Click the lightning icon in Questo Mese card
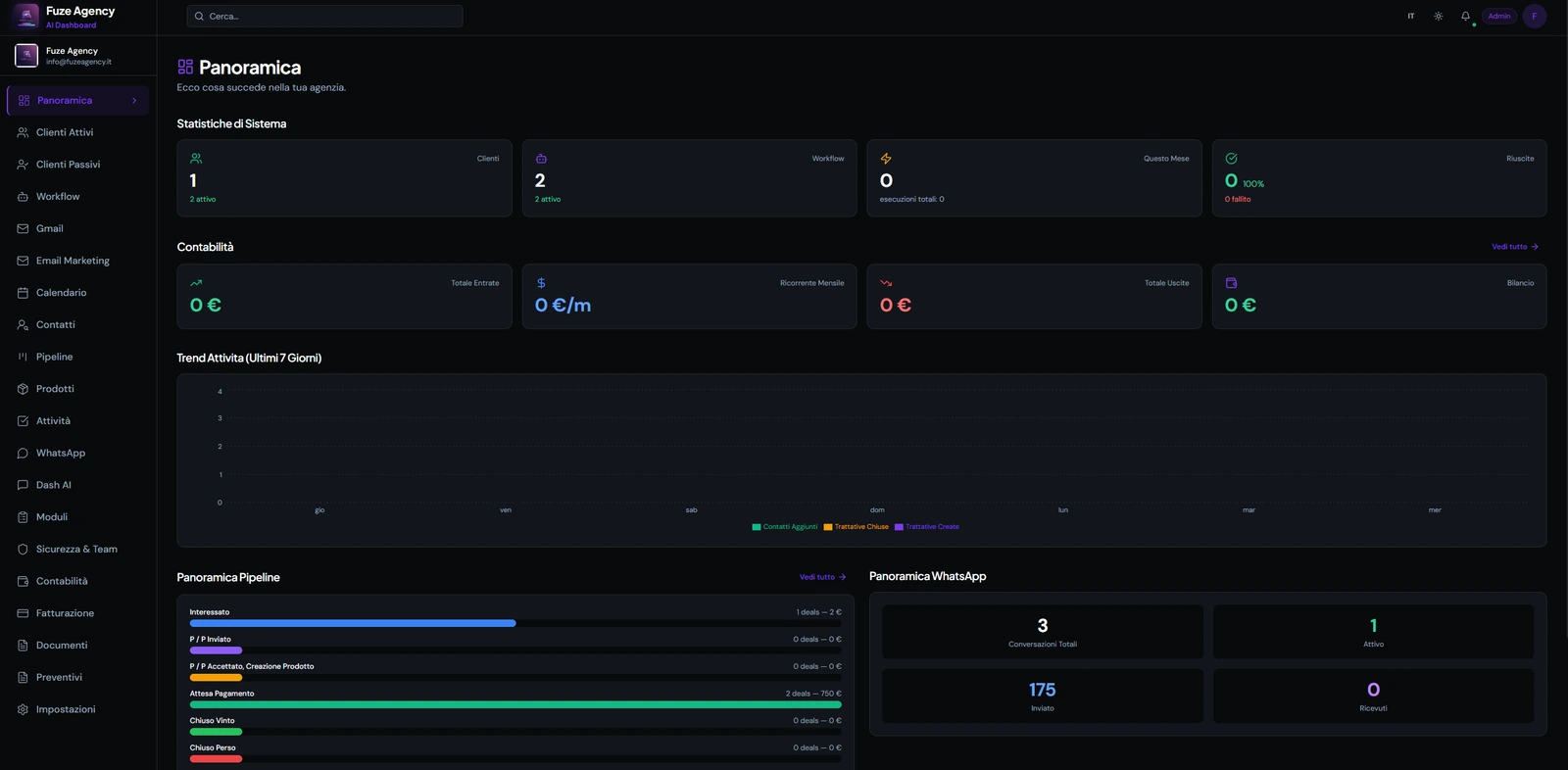This screenshot has height=770, width=1568. [x=886, y=159]
